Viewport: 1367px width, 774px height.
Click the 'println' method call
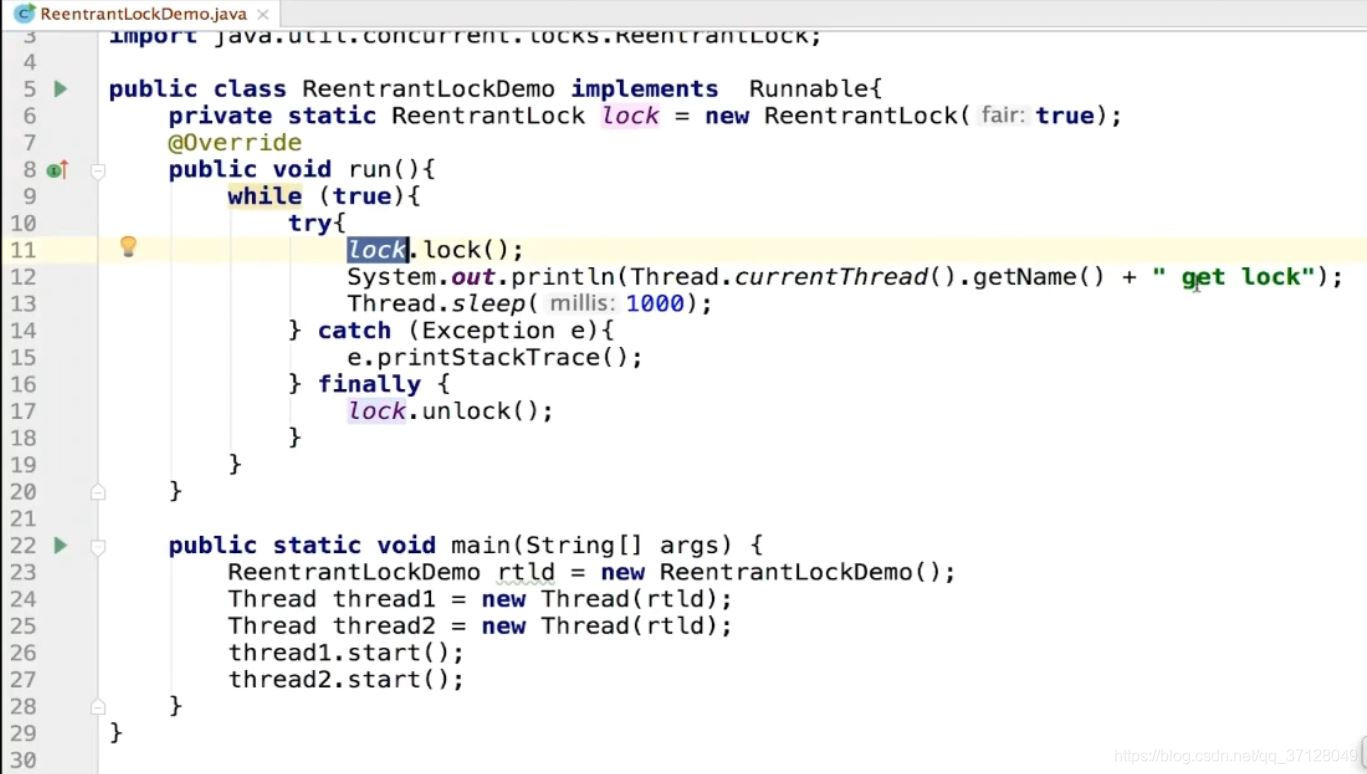pyautogui.click(x=562, y=277)
